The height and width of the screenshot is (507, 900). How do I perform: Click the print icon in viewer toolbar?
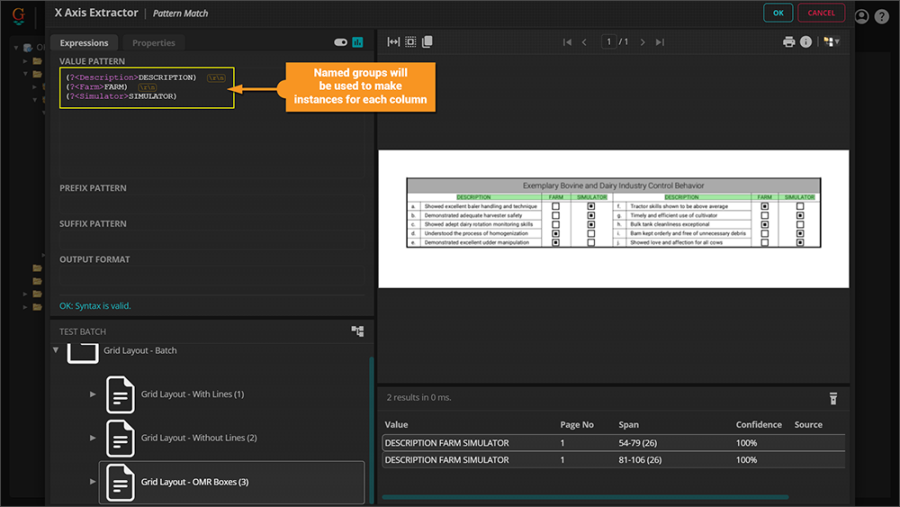click(x=789, y=42)
